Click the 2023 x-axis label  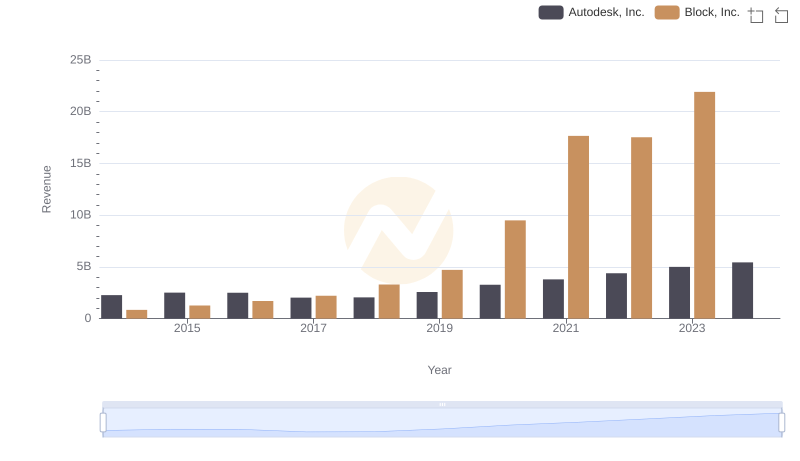[x=692, y=328]
